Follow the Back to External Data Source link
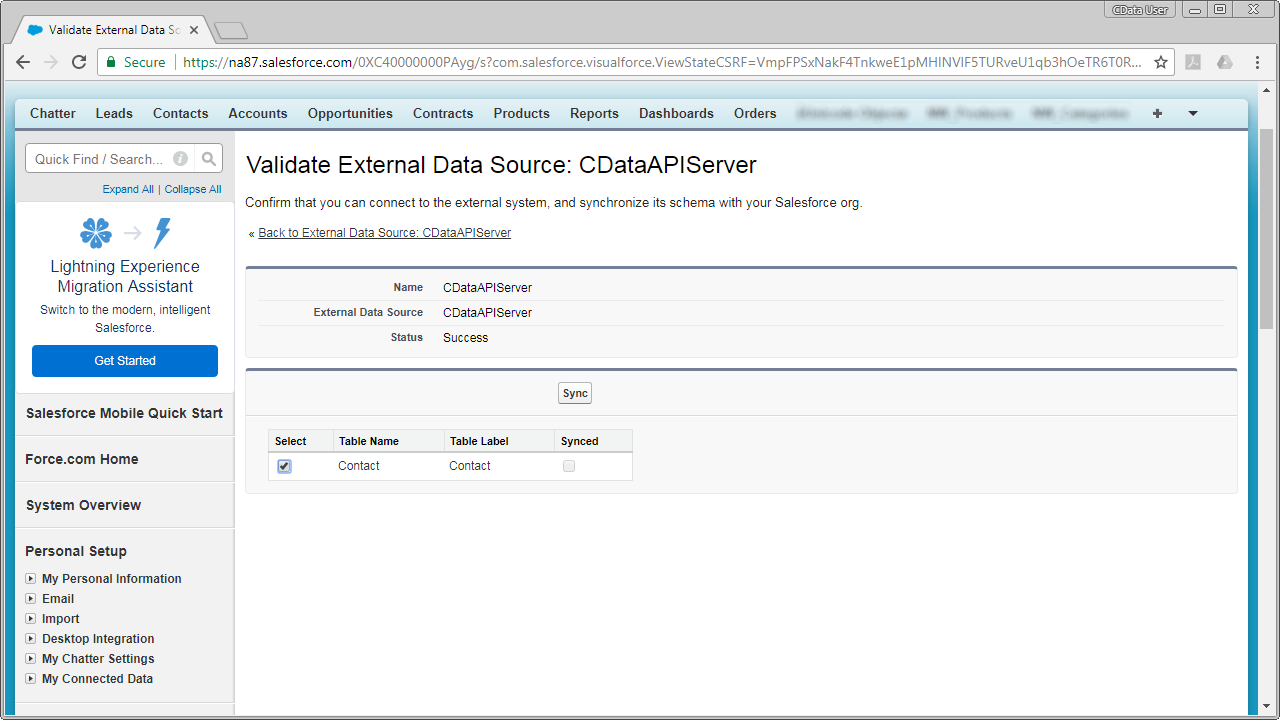The height and width of the screenshot is (720, 1280). coord(384,232)
